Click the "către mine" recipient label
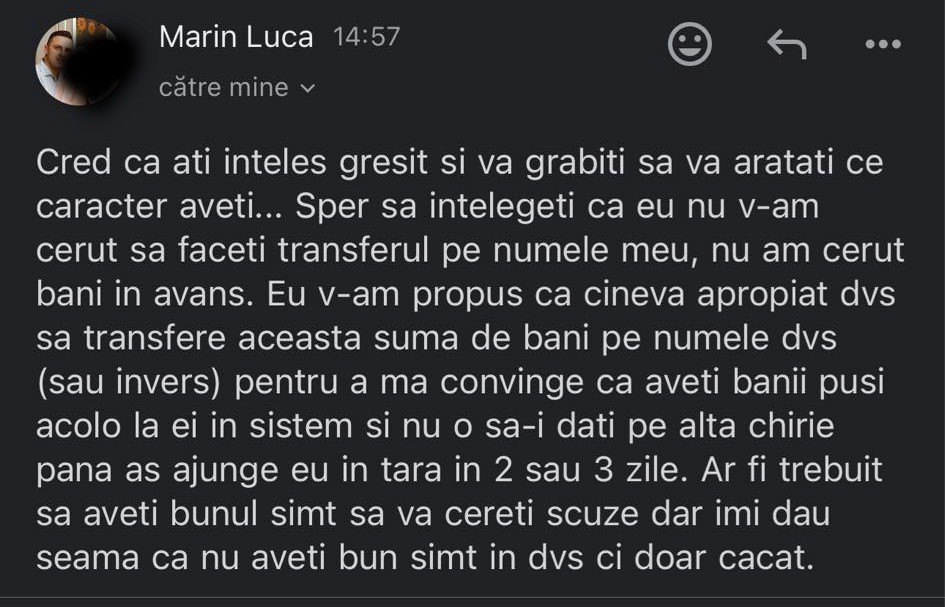Viewport: 945px width, 607px height. [x=223, y=88]
